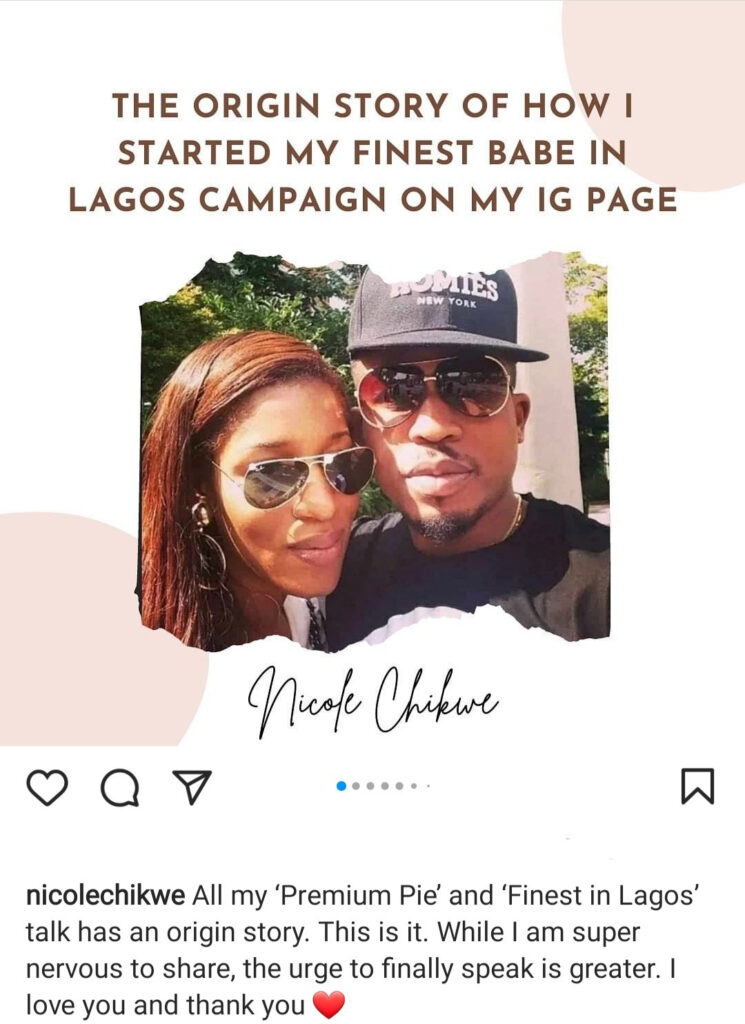The width and height of the screenshot is (745, 1024).
Task: Jump to the third carousel slide dot
Action: pyautogui.click(x=370, y=786)
